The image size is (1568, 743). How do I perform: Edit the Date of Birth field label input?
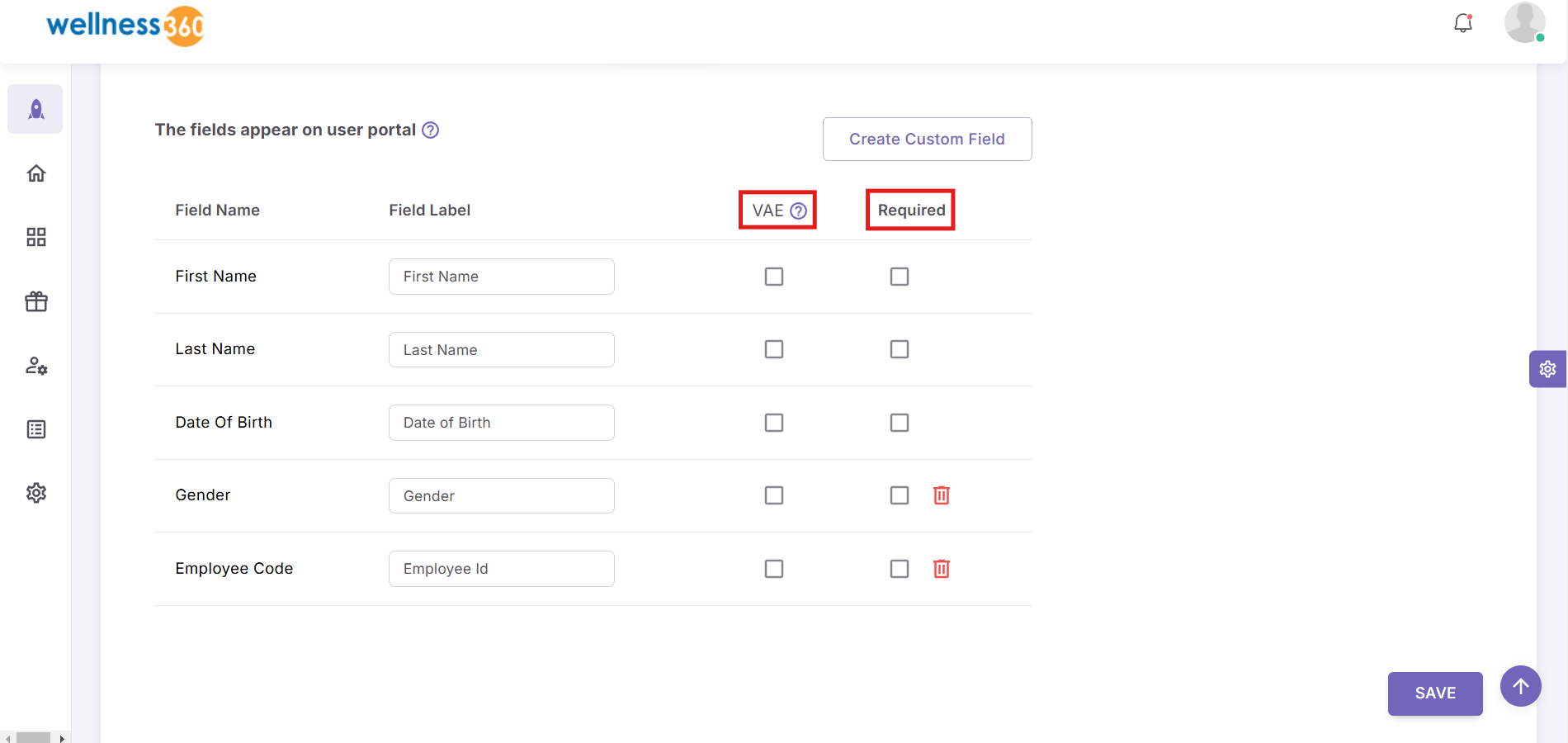point(502,423)
